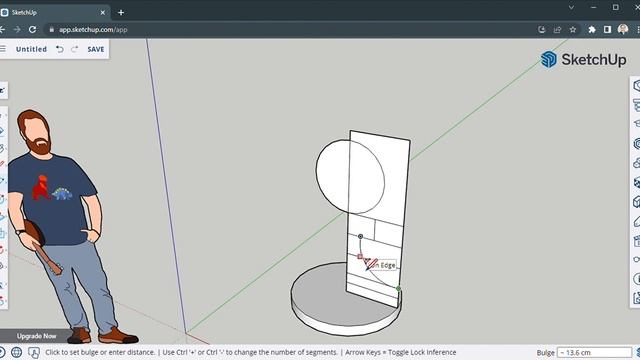The width and height of the screenshot is (640, 360).
Task: Open the Scenes clapperboard panel
Action: [637, 241]
